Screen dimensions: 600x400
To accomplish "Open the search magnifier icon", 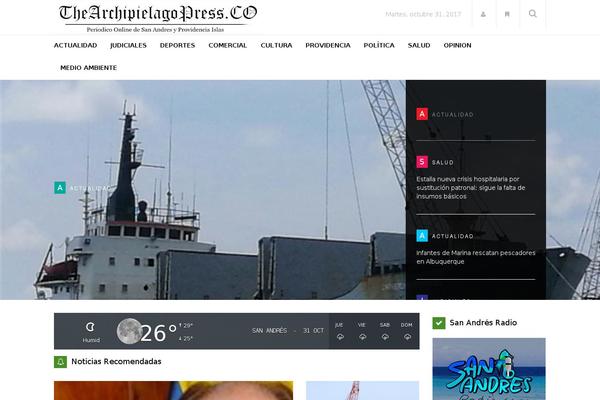I will pos(532,14).
